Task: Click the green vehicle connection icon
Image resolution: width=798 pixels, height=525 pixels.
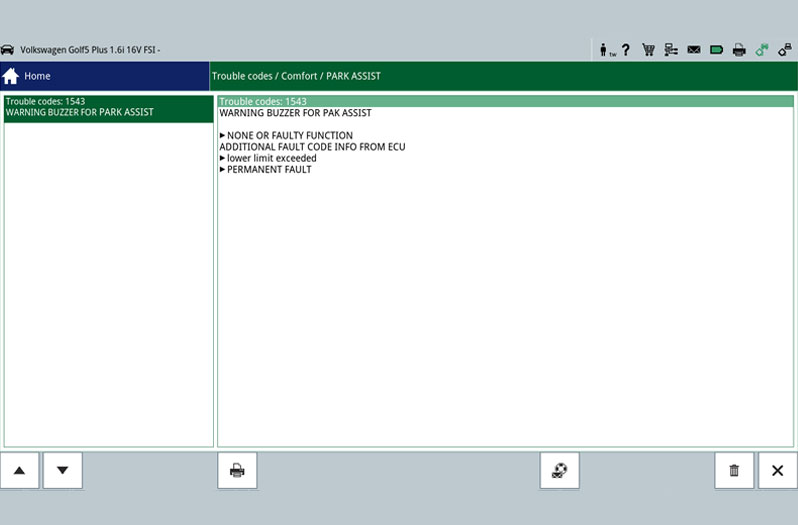Action: tap(762, 50)
